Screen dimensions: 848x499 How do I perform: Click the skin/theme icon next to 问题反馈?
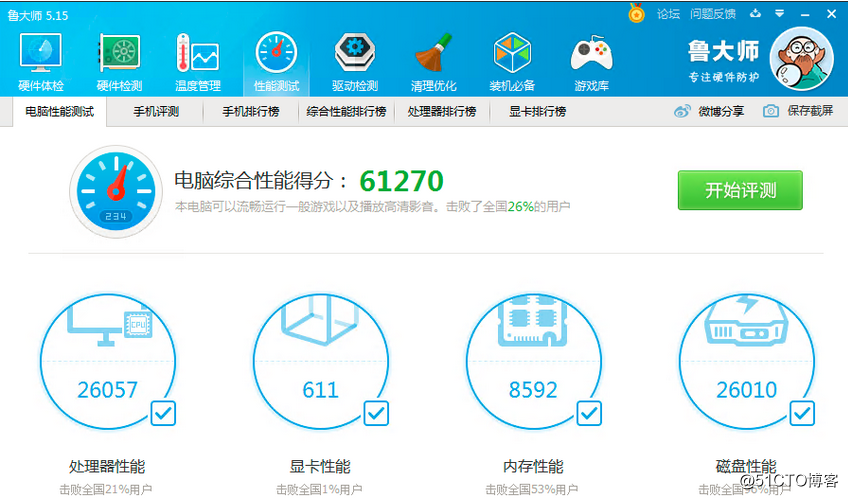(756, 14)
